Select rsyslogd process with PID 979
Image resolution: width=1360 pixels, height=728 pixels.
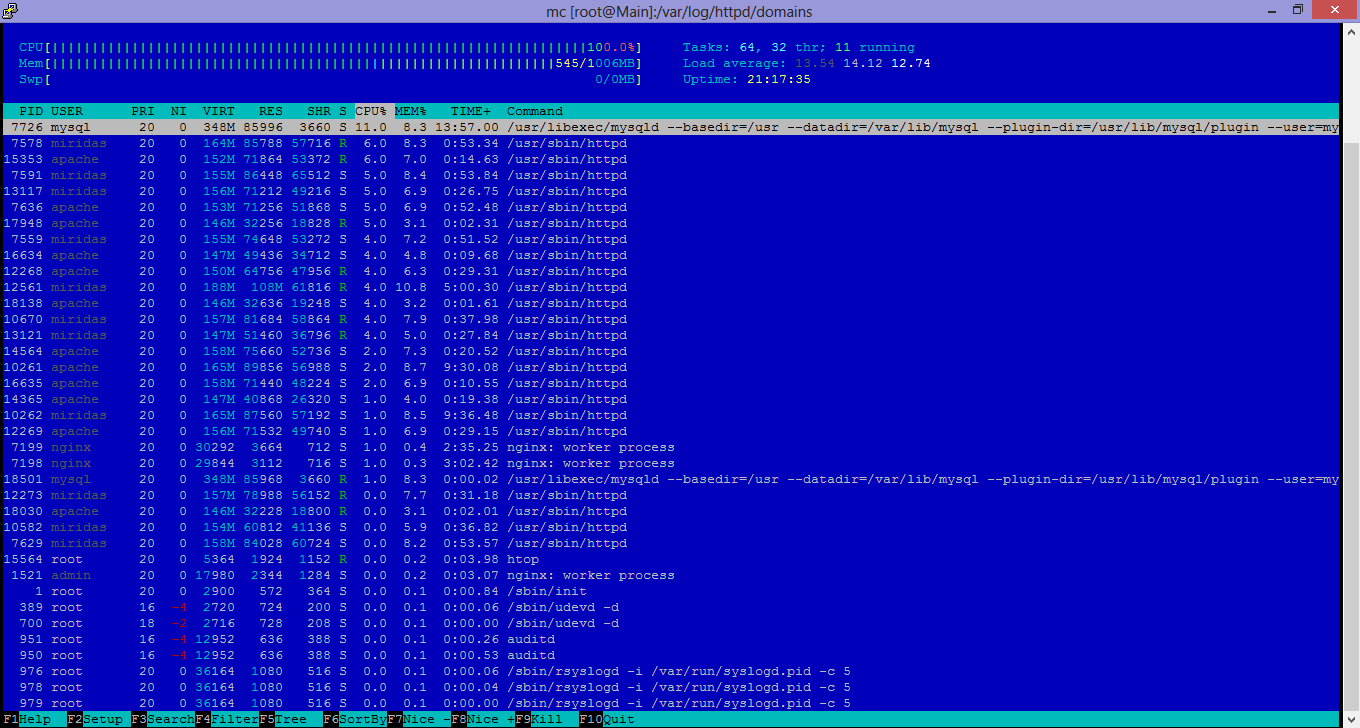tap(670, 703)
